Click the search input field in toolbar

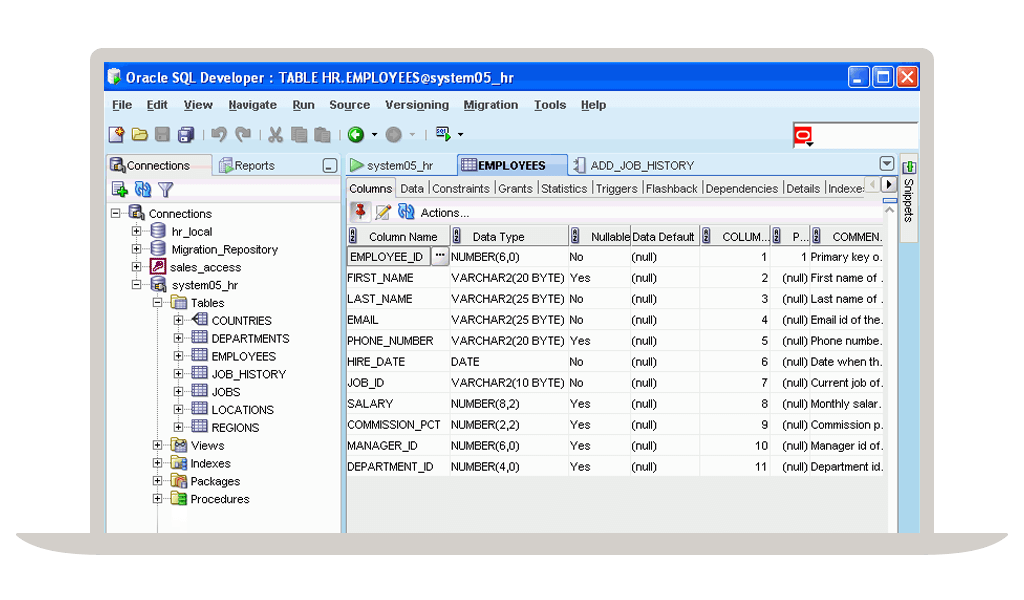pyautogui.click(x=865, y=136)
